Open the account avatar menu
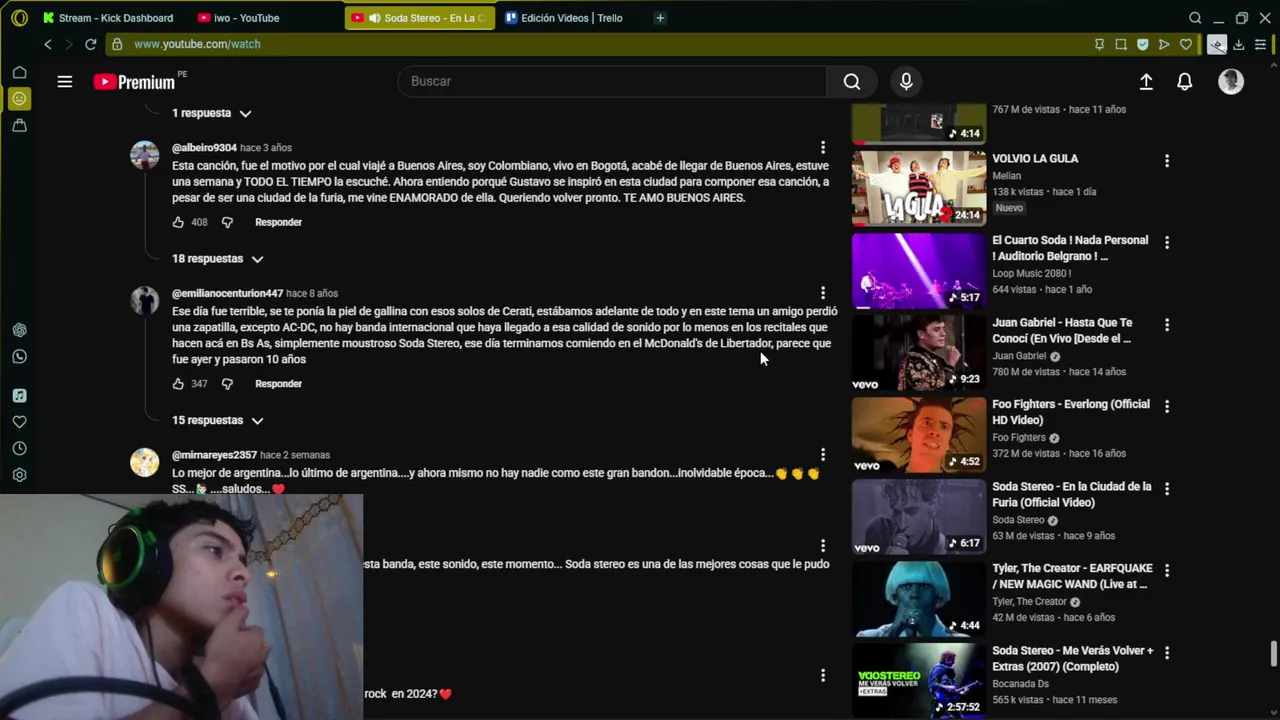Image resolution: width=1280 pixels, height=720 pixels. tap(1231, 82)
